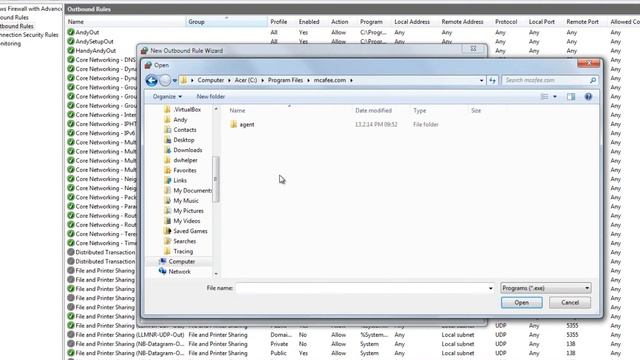
Task: Click the New folder button
Action: click(x=211, y=97)
